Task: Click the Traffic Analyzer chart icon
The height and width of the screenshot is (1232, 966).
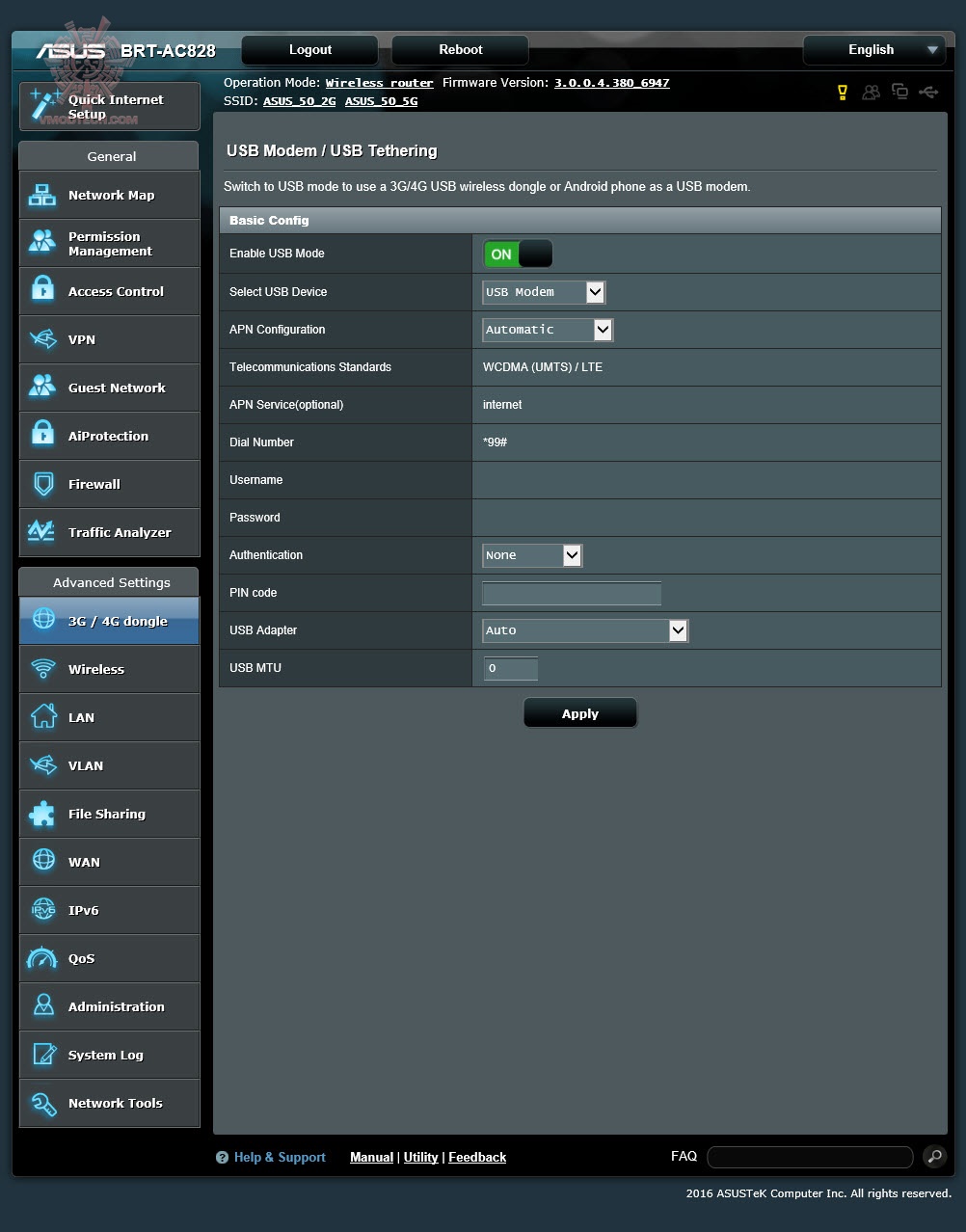Action: click(41, 532)
